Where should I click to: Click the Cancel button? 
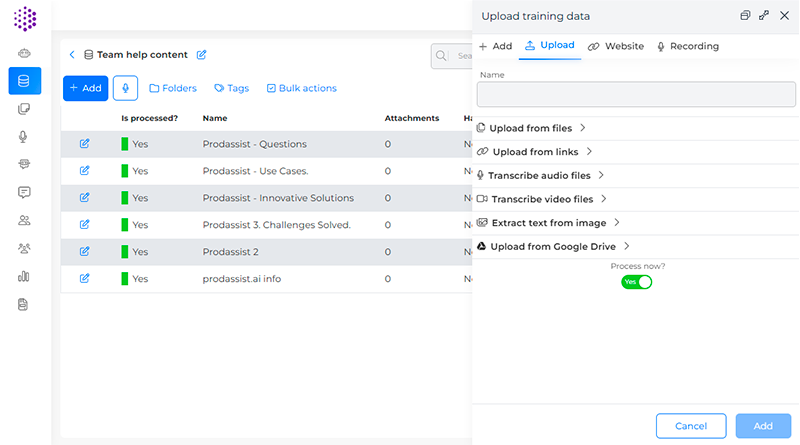click(x=691, y=426)
